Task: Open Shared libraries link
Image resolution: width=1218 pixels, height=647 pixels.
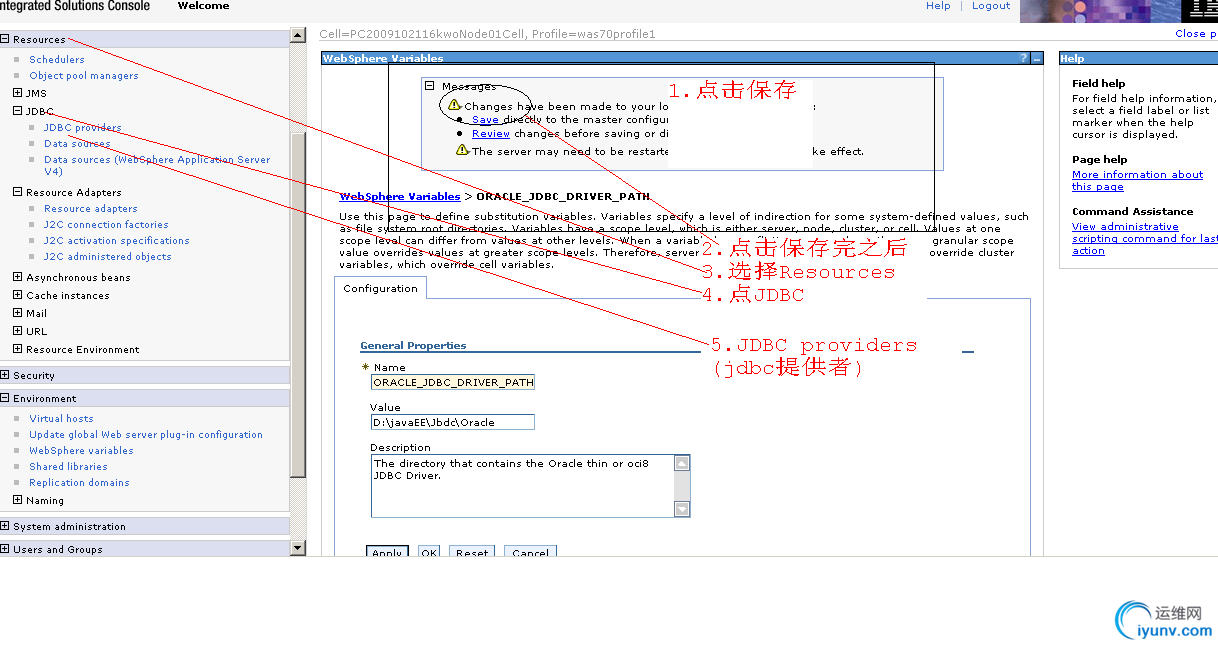Action: pyautogui.click(x=68, y=467)
